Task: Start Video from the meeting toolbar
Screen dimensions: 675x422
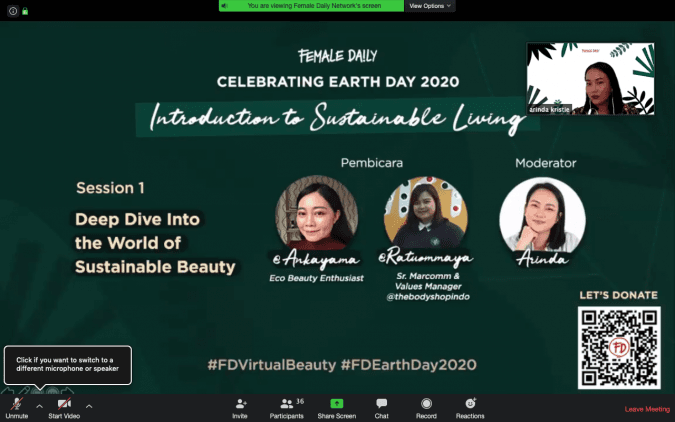Action: point(63,405)
